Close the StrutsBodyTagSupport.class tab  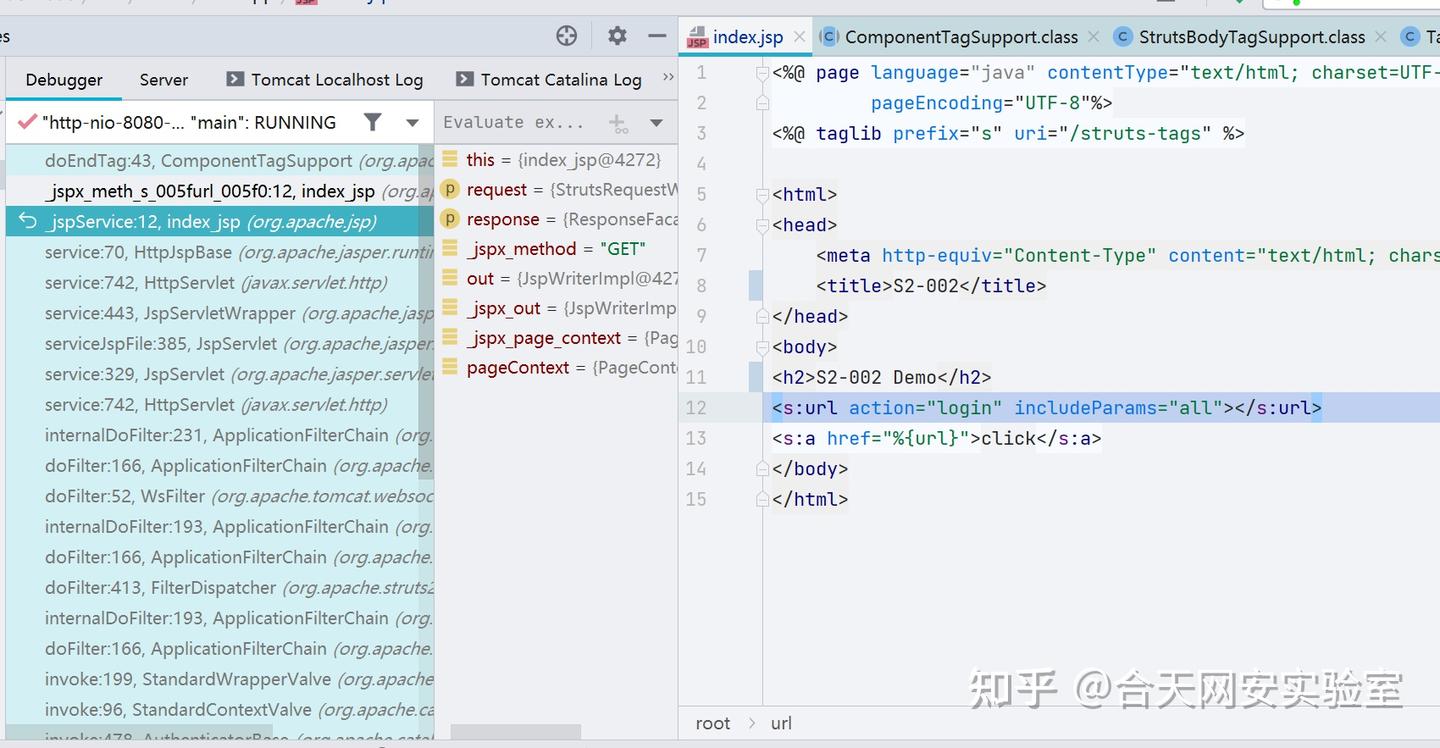(1380, 37)
